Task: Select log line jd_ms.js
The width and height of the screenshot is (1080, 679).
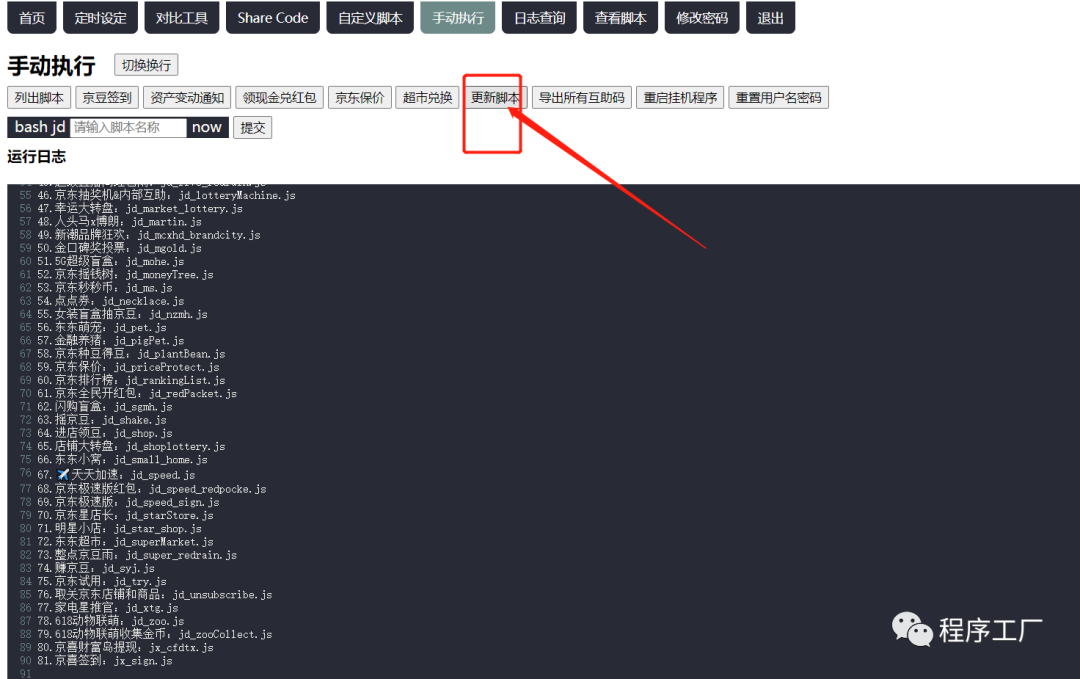Action: 105,288
